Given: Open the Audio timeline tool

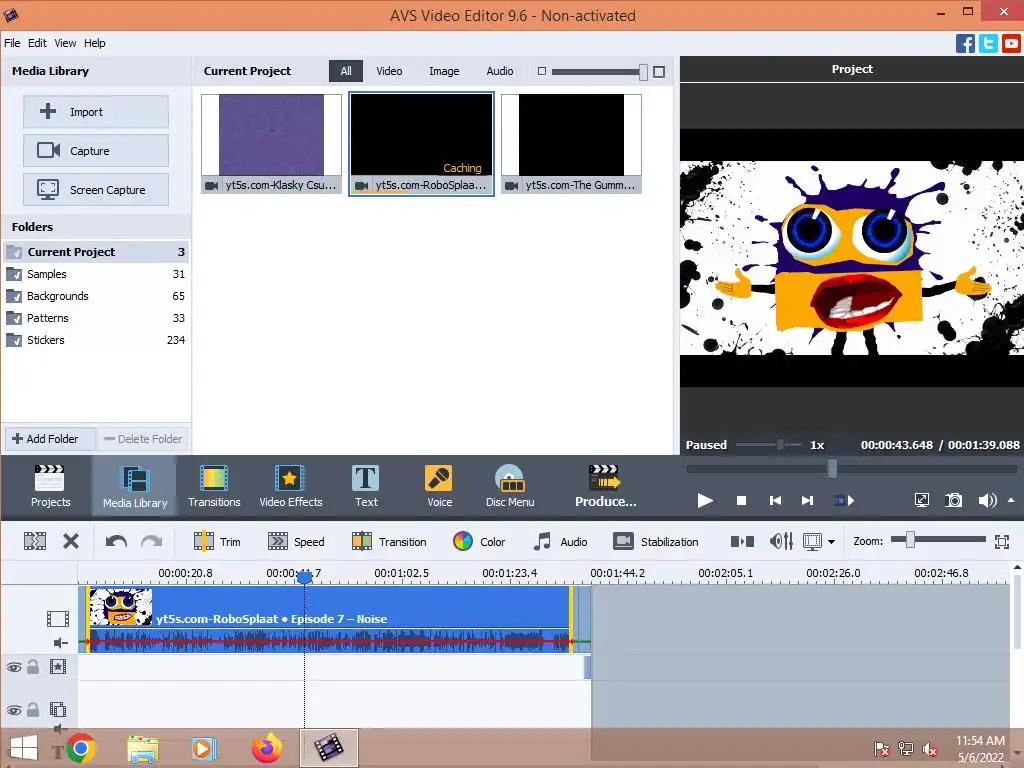Looking at the screenshot, I should pyautogui.click(x=560, y=541).
